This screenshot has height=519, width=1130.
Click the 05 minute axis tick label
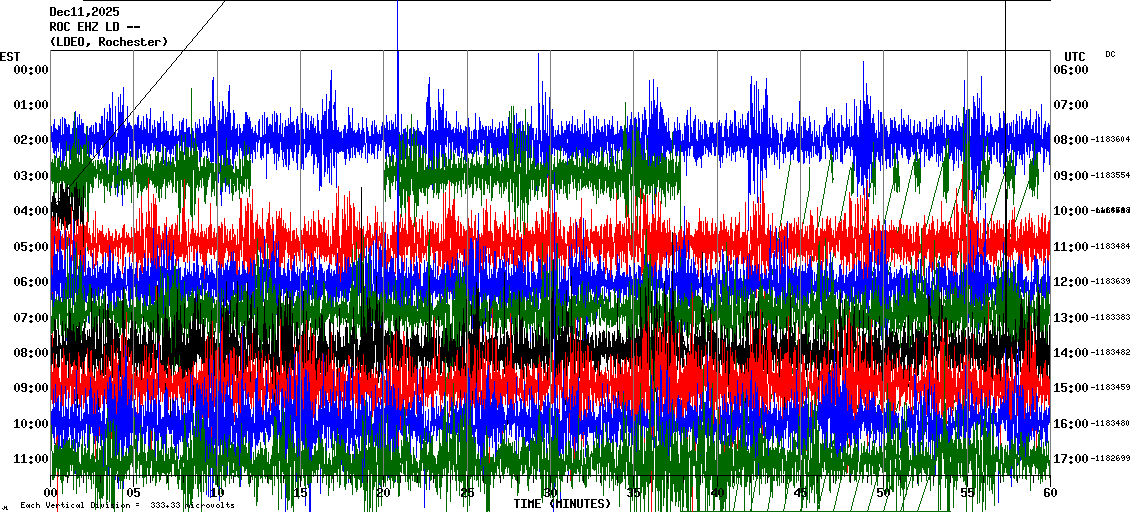[x=134, y=494]
